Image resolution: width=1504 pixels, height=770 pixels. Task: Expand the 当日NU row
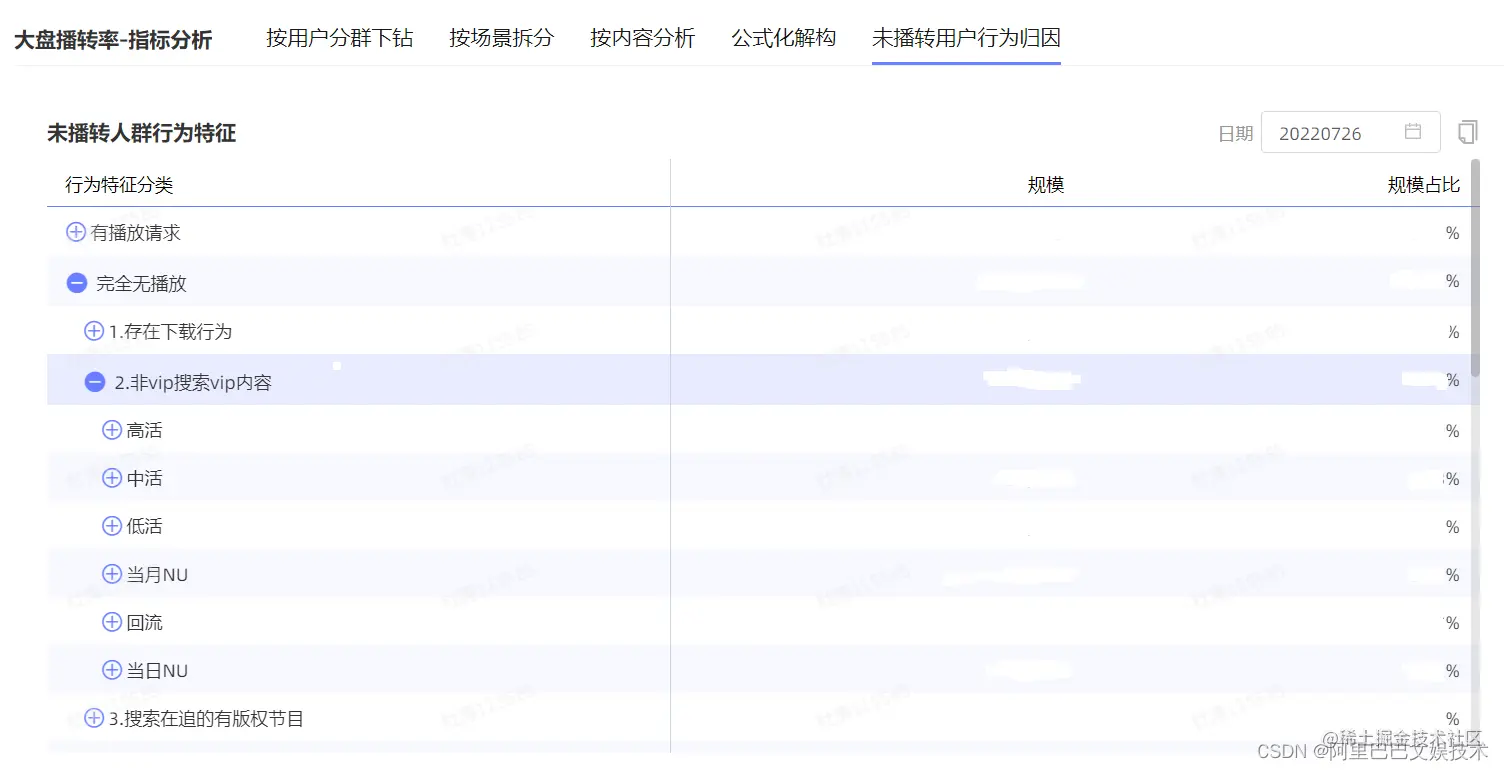click(x=112, y=670)
